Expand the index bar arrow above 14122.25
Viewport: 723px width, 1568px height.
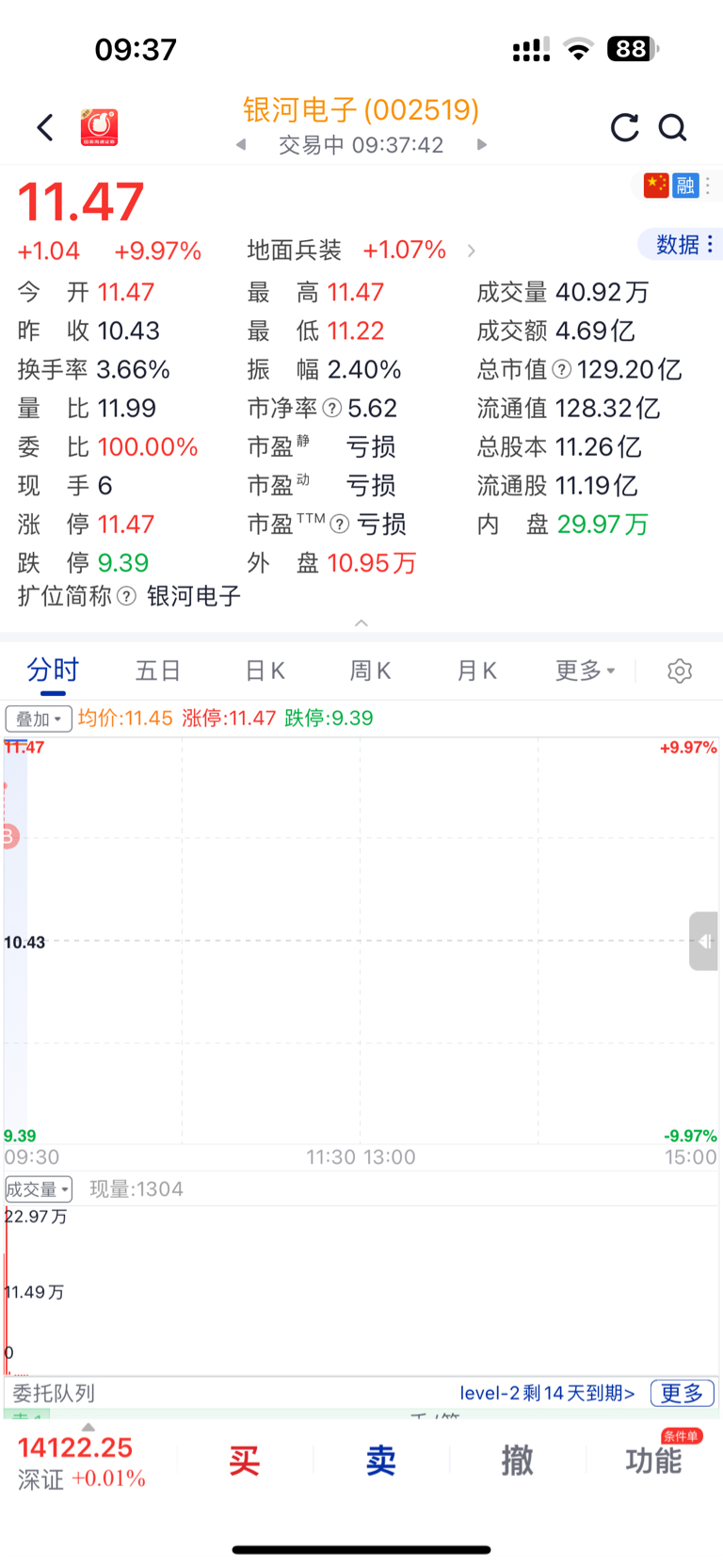point(88,1427)
